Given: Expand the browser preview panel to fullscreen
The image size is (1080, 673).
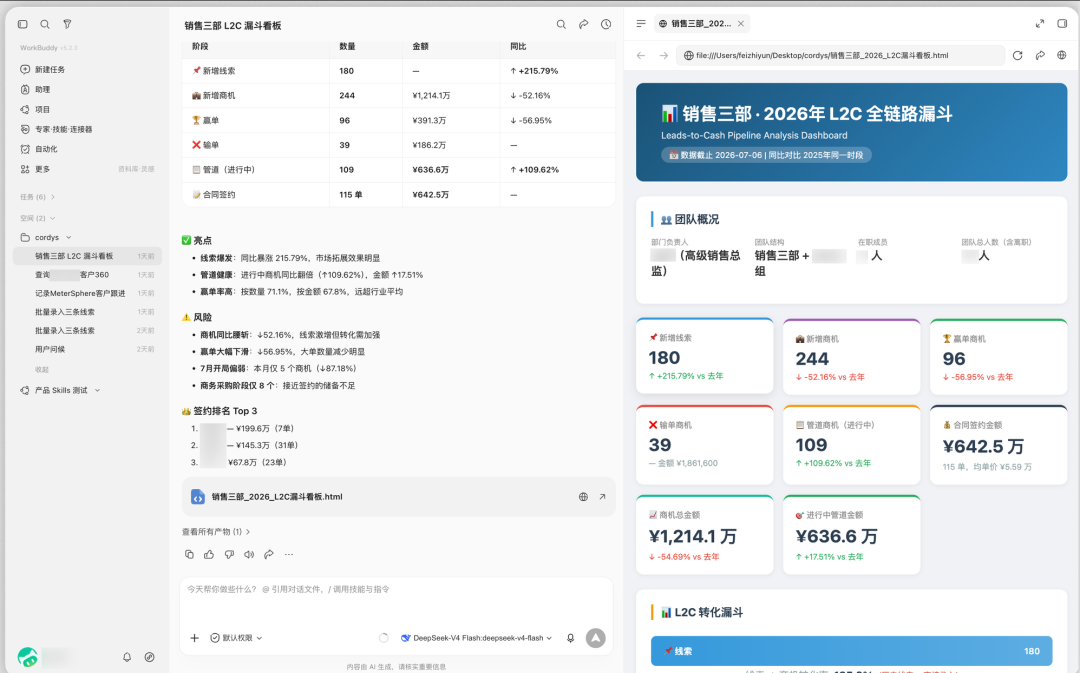Looking at the screenshot, I should [1040, 23].
